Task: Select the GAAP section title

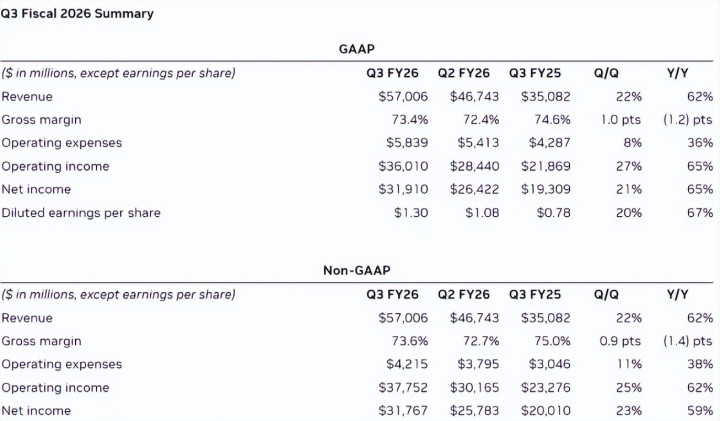Action: pos(357,48)
